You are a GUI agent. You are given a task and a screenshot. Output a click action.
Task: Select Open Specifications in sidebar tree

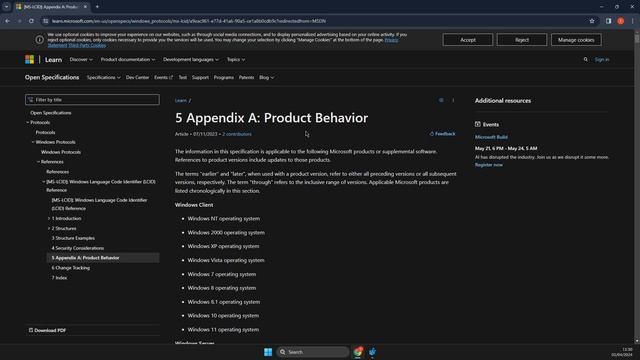point(51,113)
